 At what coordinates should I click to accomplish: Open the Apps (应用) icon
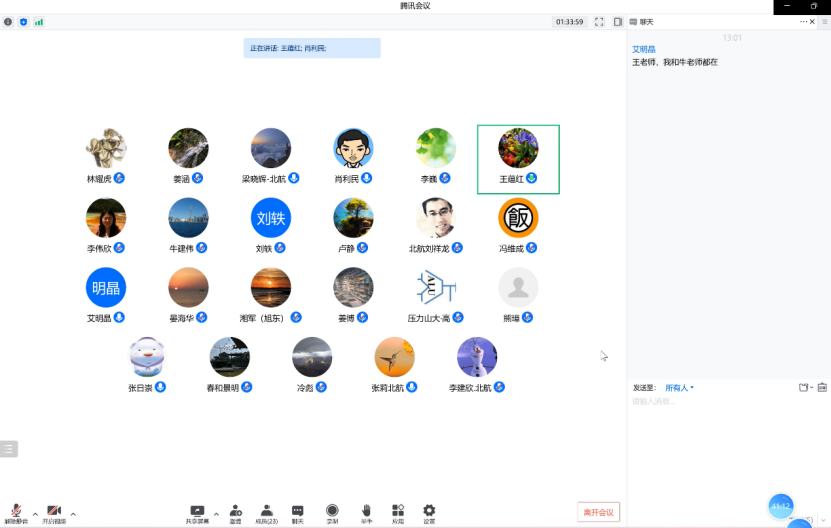tap(398, 512)
